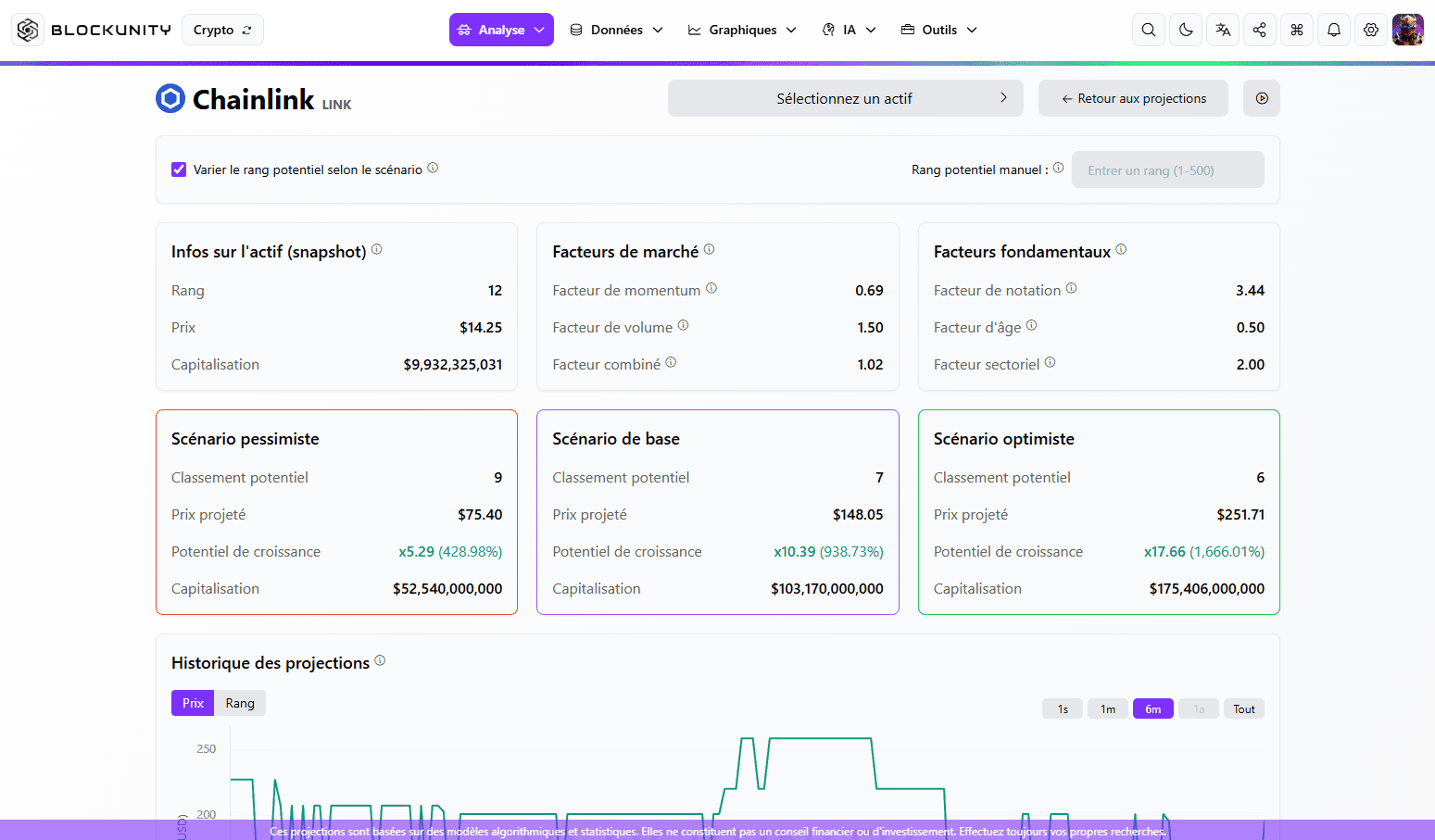Open the command shortcut icon
This screenshot has height=840, width=1435.
(1297, 30)
